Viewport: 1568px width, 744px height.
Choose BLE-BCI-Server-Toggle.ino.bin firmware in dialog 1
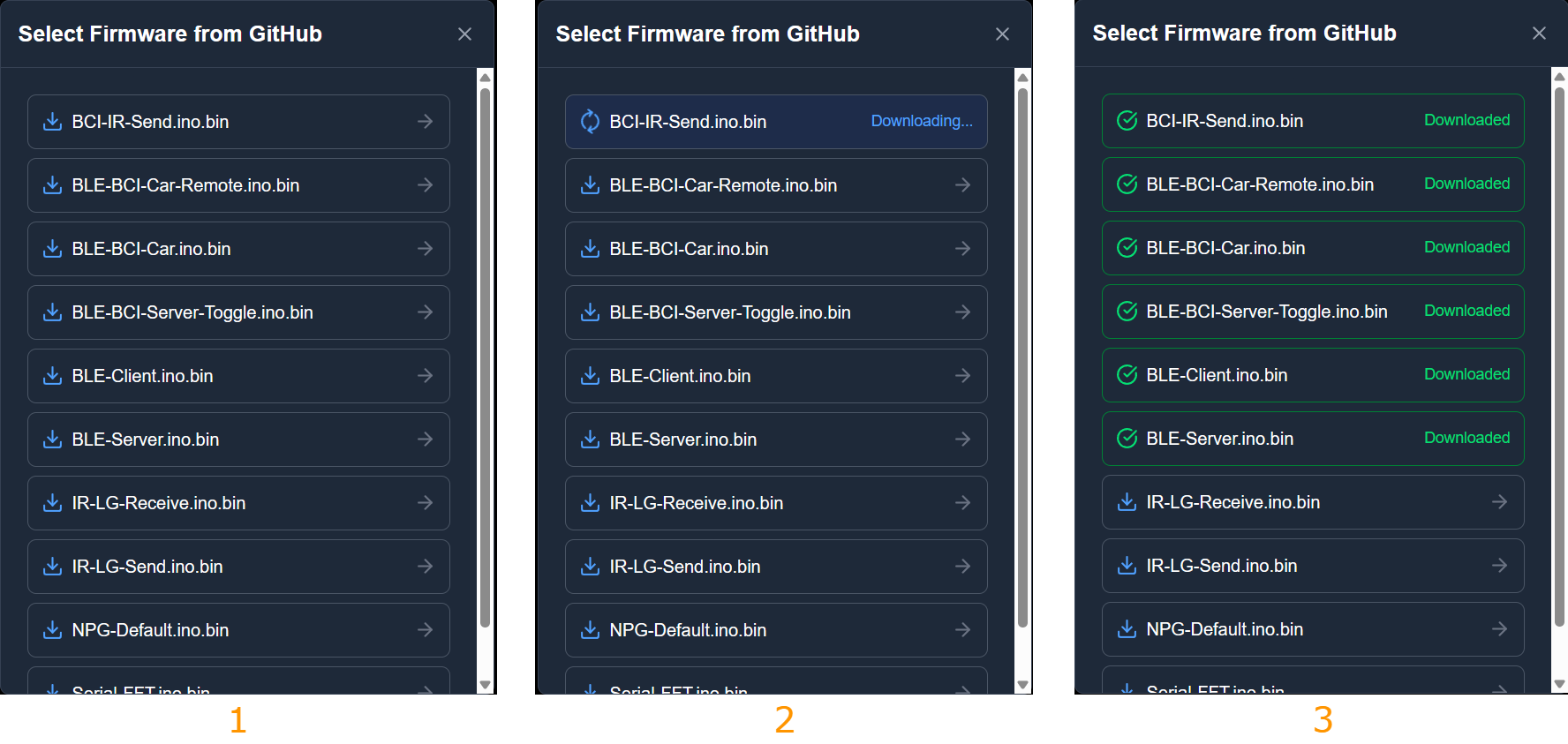(238, 312)
